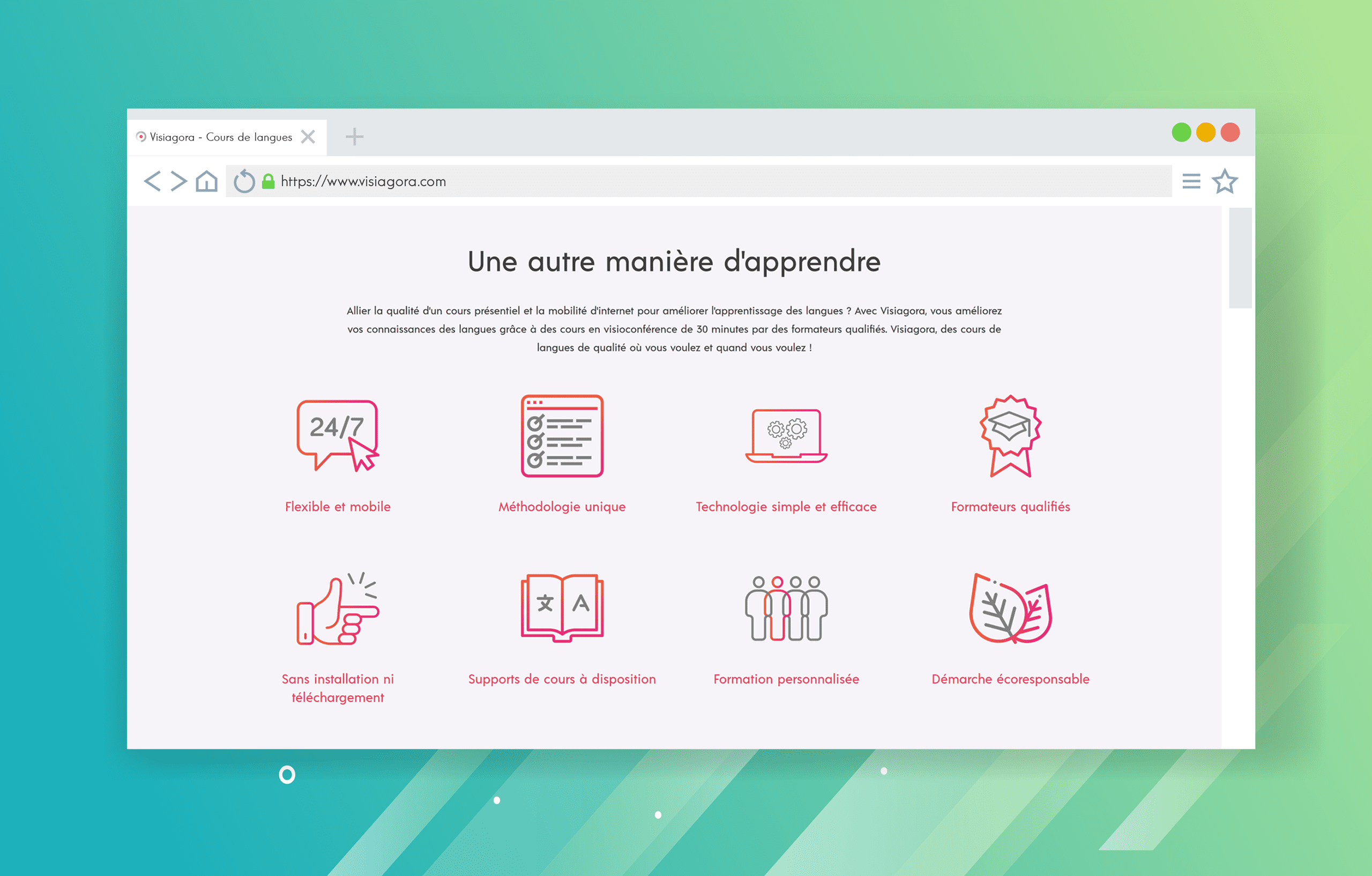Click the address bar with visiagora.com URL

(698, 181)
